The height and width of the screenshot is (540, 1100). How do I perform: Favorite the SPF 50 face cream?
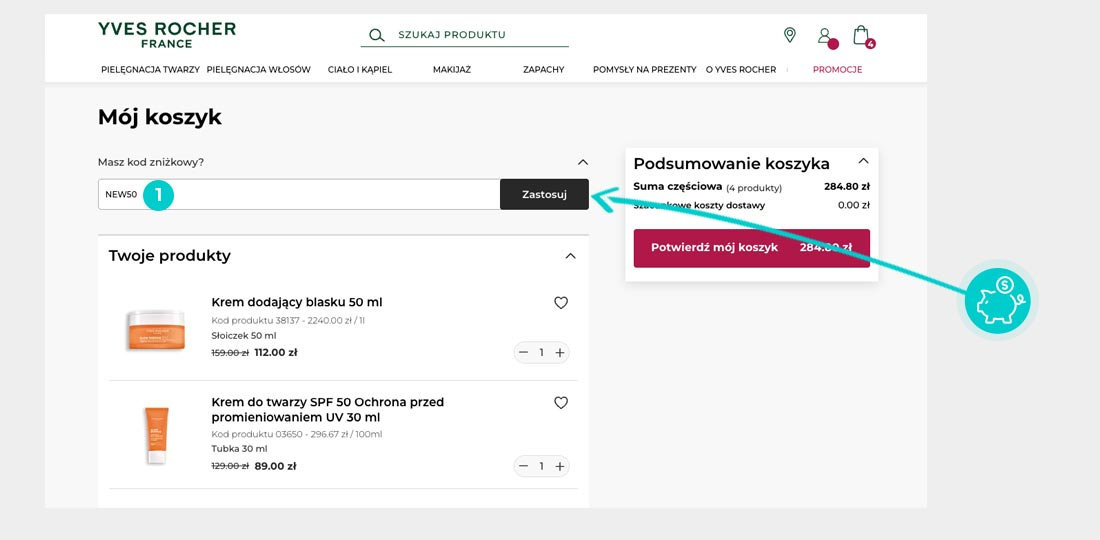pos(561,403)
